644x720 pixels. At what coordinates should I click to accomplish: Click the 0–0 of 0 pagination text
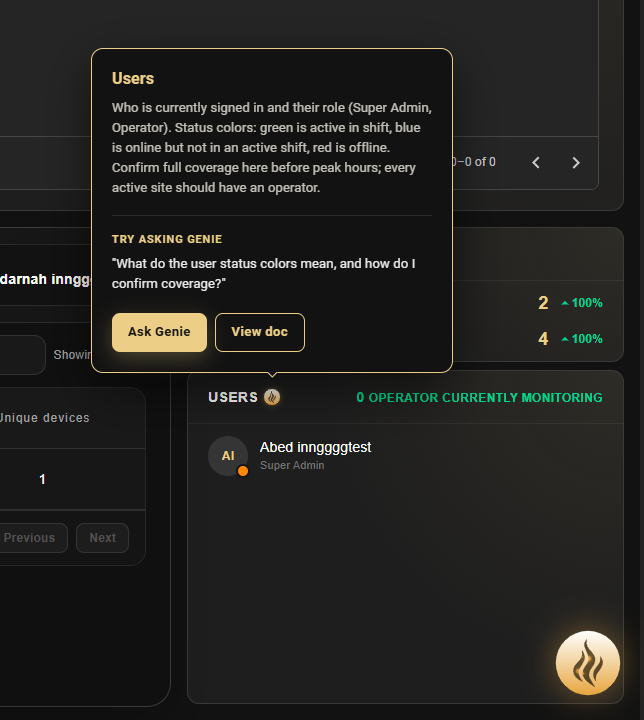474,162
